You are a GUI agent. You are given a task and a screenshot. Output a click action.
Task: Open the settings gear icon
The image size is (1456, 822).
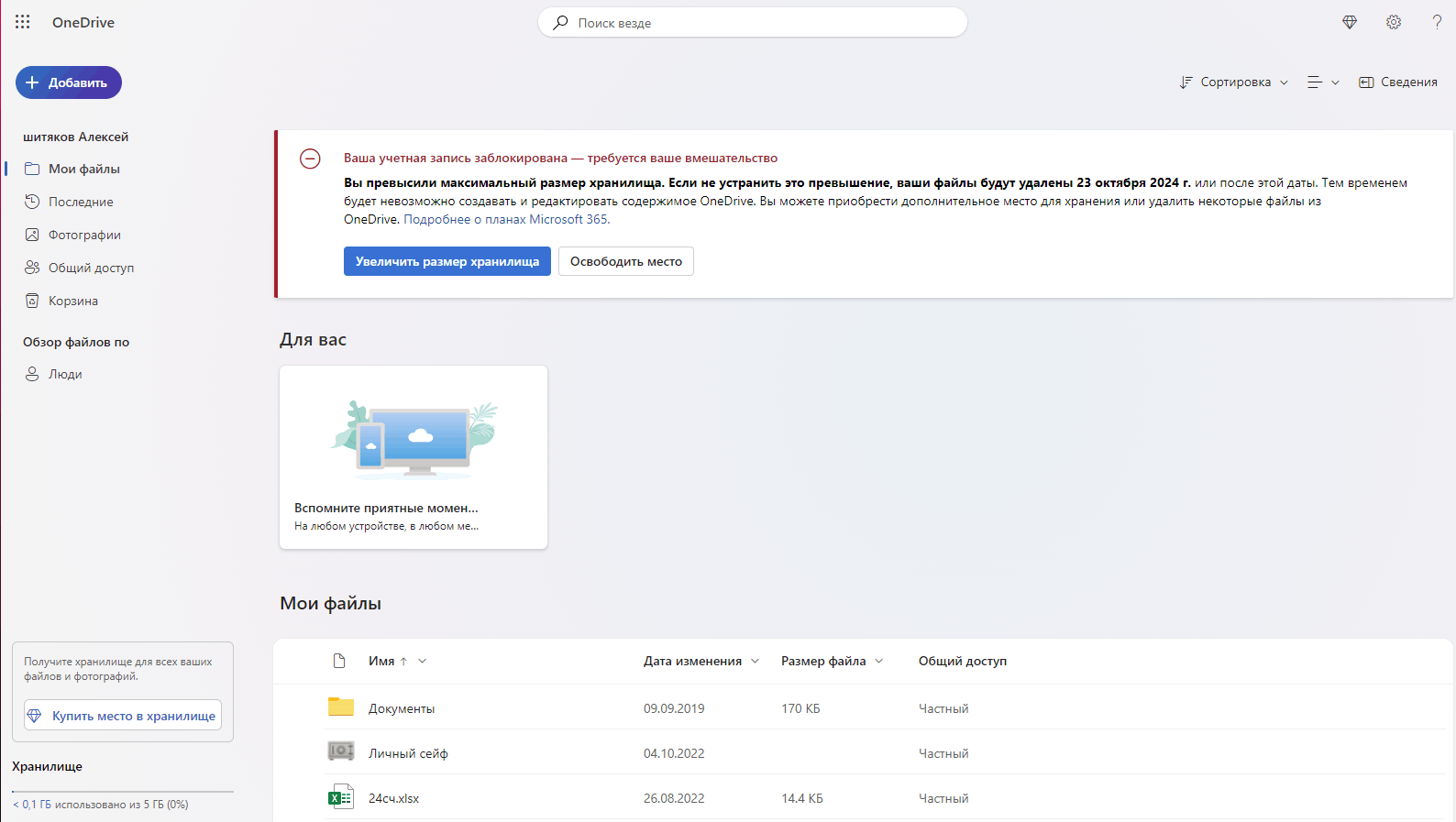pos(1394,22)
